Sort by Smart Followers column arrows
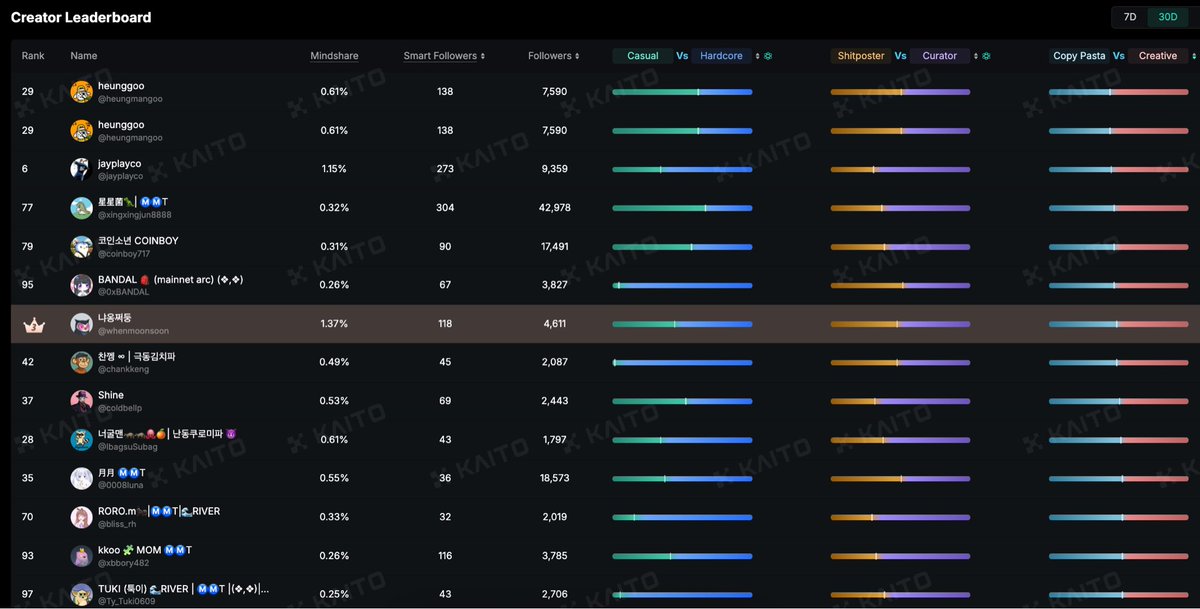This screenshot has height=609, width=1200. (x=483, y=57)
